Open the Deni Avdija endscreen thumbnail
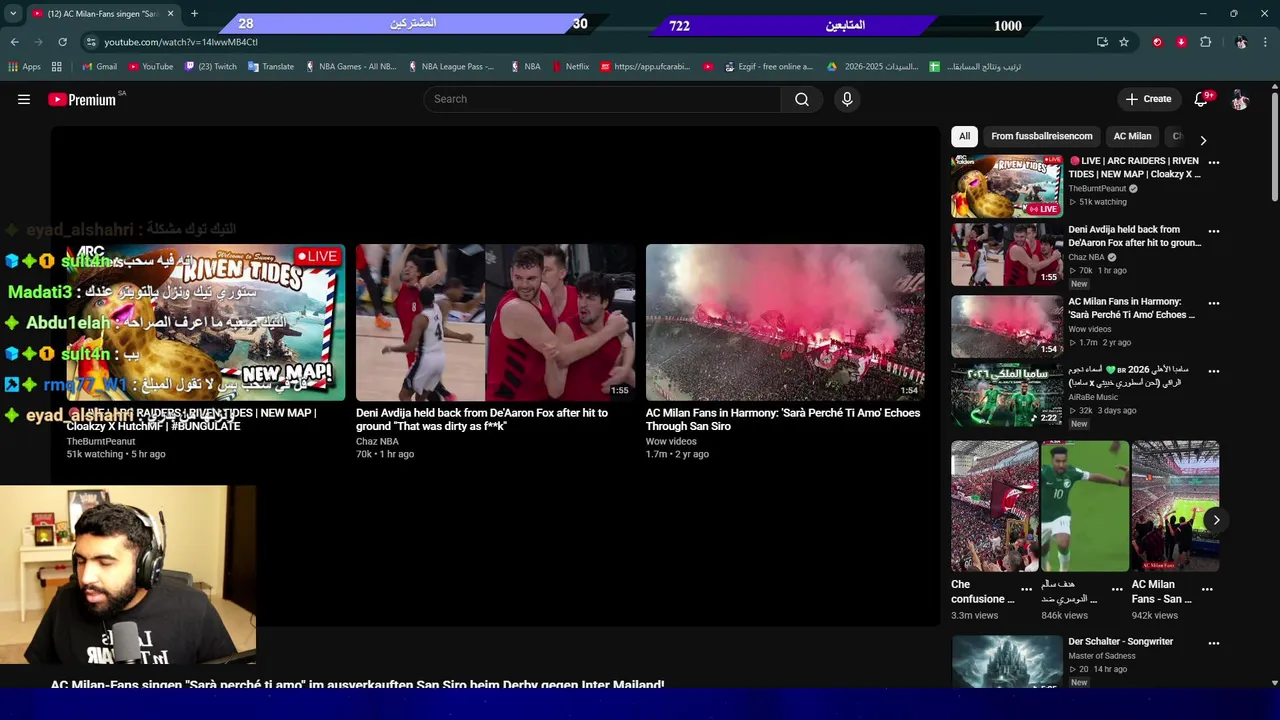 tap(496, 322)
